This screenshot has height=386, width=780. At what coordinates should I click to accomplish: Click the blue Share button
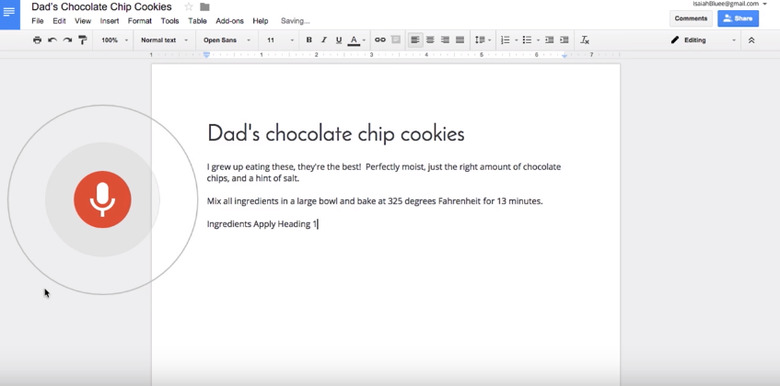point(738,18)
